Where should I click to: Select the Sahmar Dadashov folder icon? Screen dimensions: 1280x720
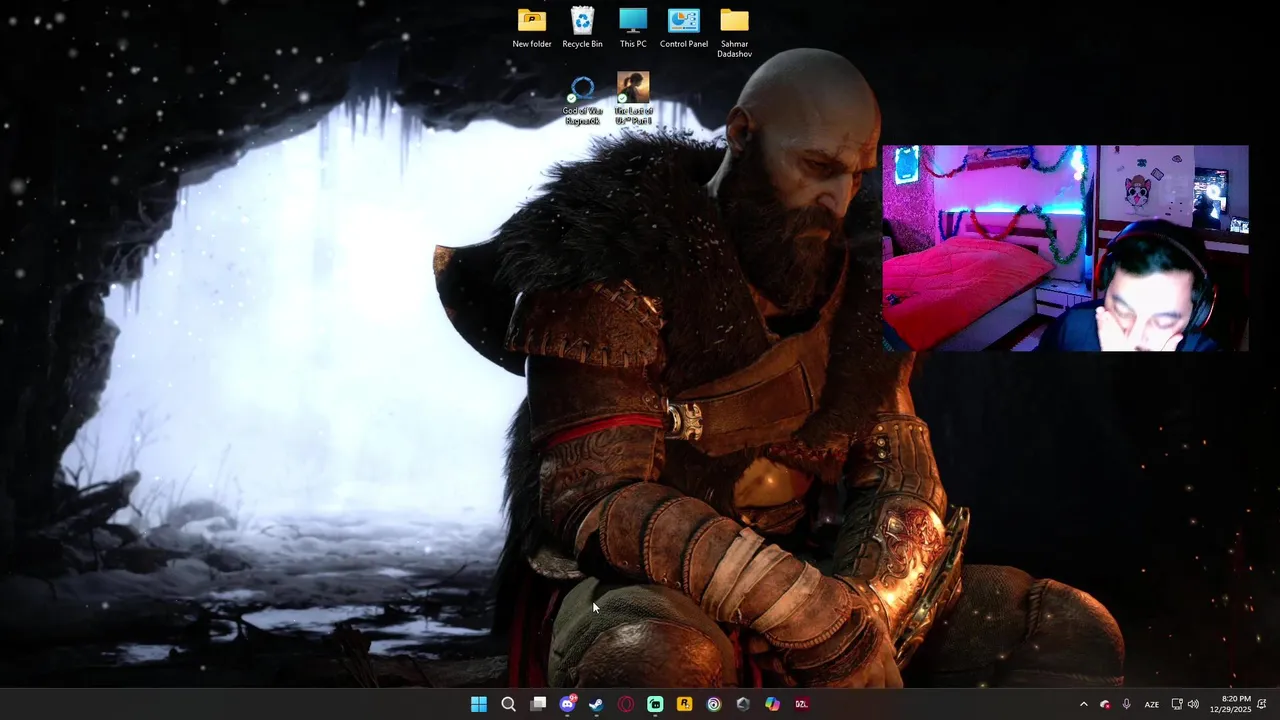[734, 33]
